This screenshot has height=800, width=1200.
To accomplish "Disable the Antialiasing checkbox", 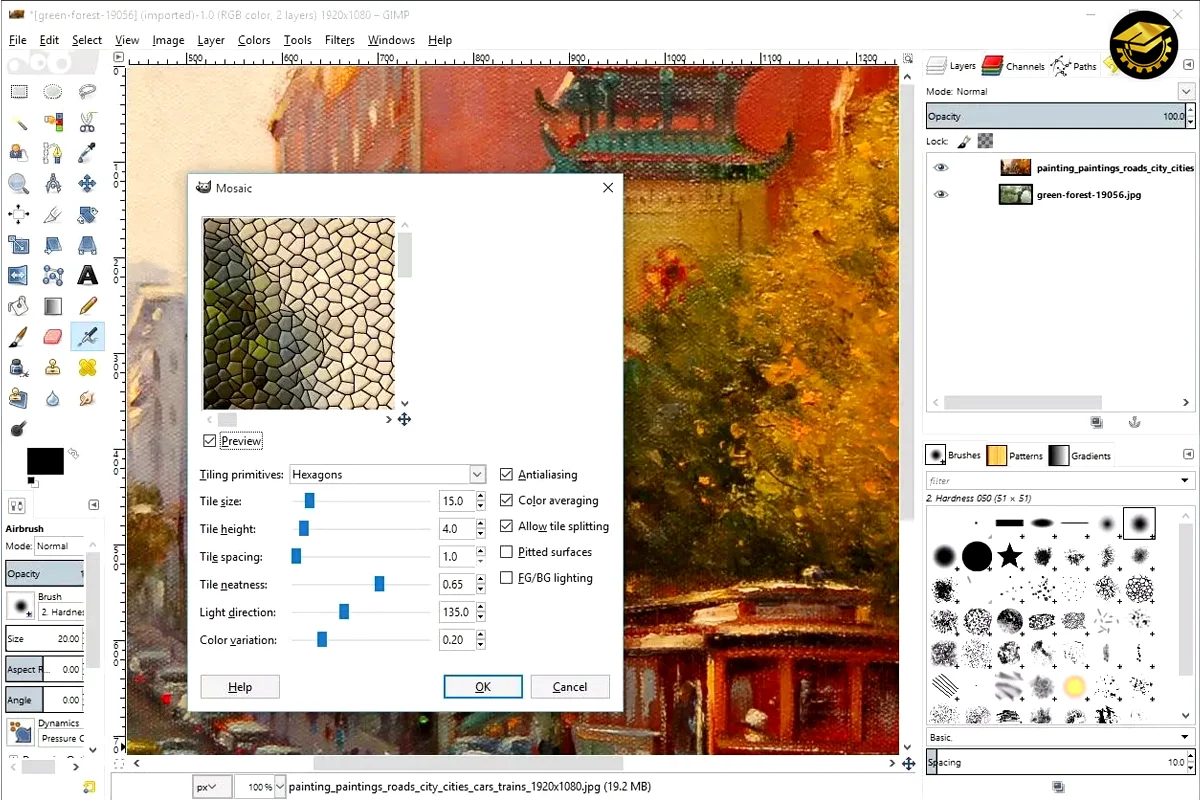I will (x=507, y=475).
